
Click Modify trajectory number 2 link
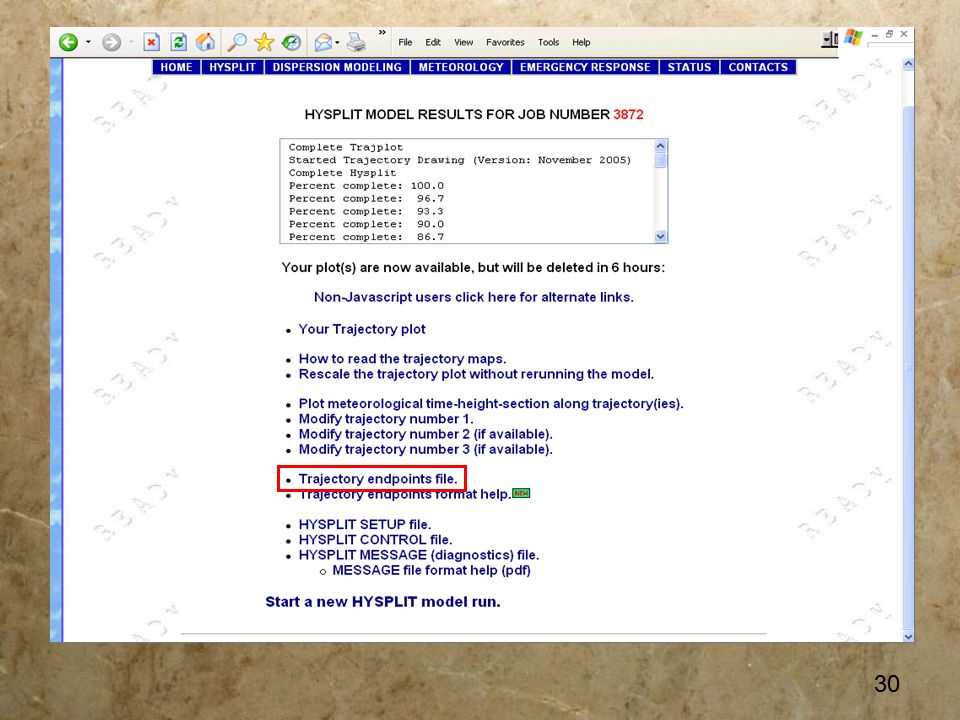click(426, 434)
